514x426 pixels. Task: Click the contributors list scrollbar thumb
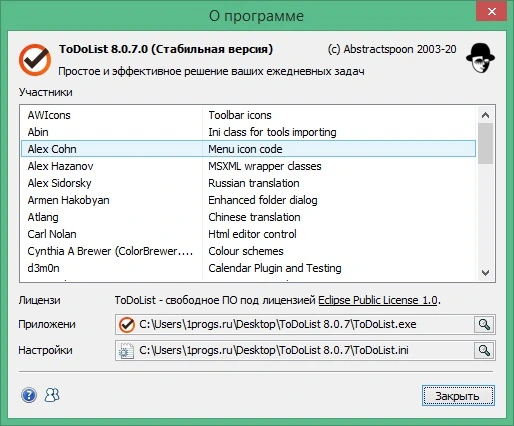point(485,143)
